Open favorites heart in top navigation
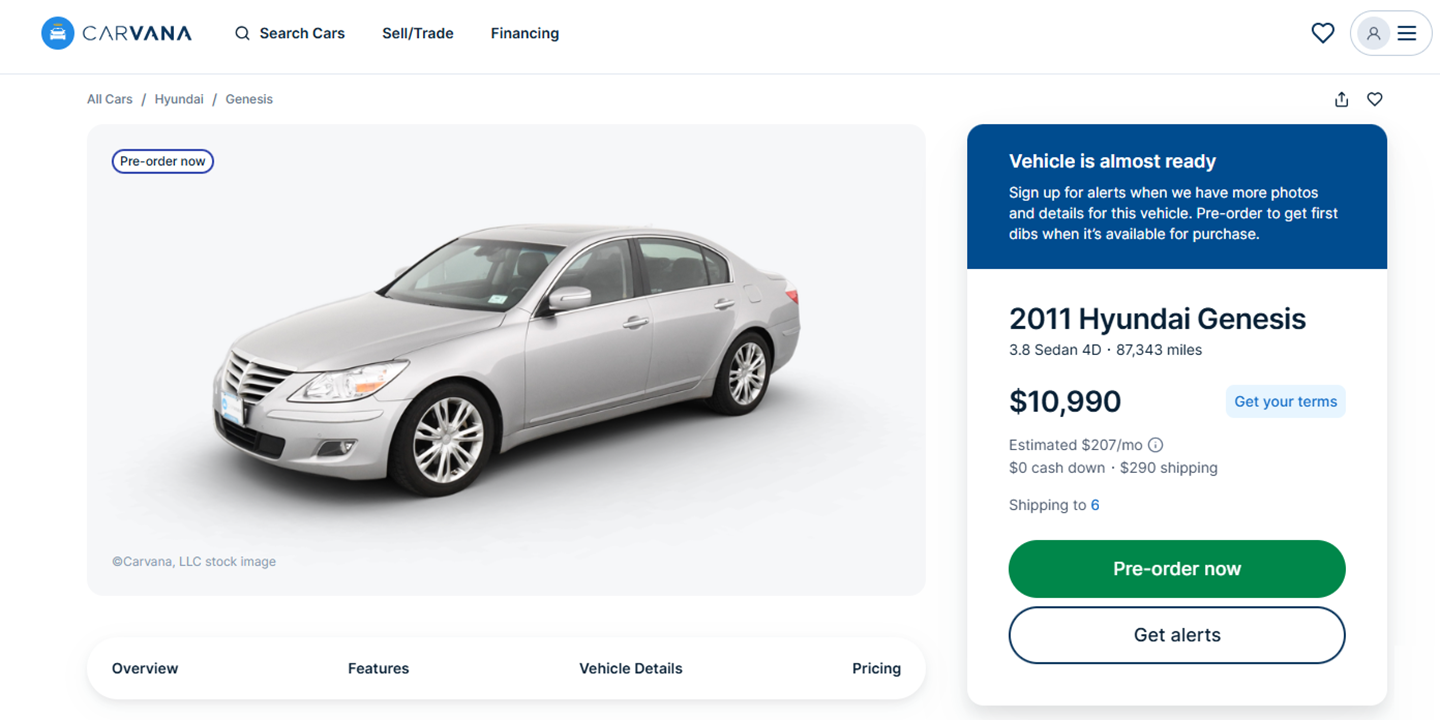The width and height of the screenshot is (1440, 720). pyautogui.click(x=1322, y=33)
